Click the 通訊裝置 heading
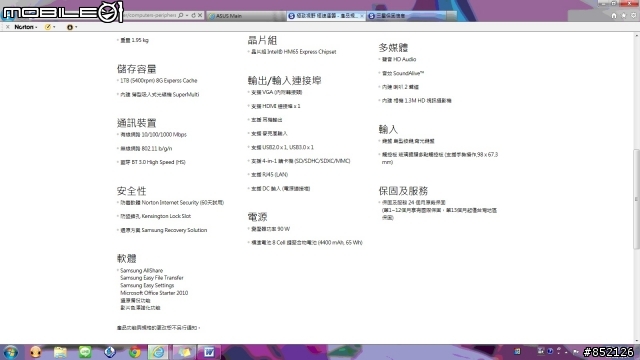This screenshot has height=360, width=640. pyautogui.click(x=136, y=123)
